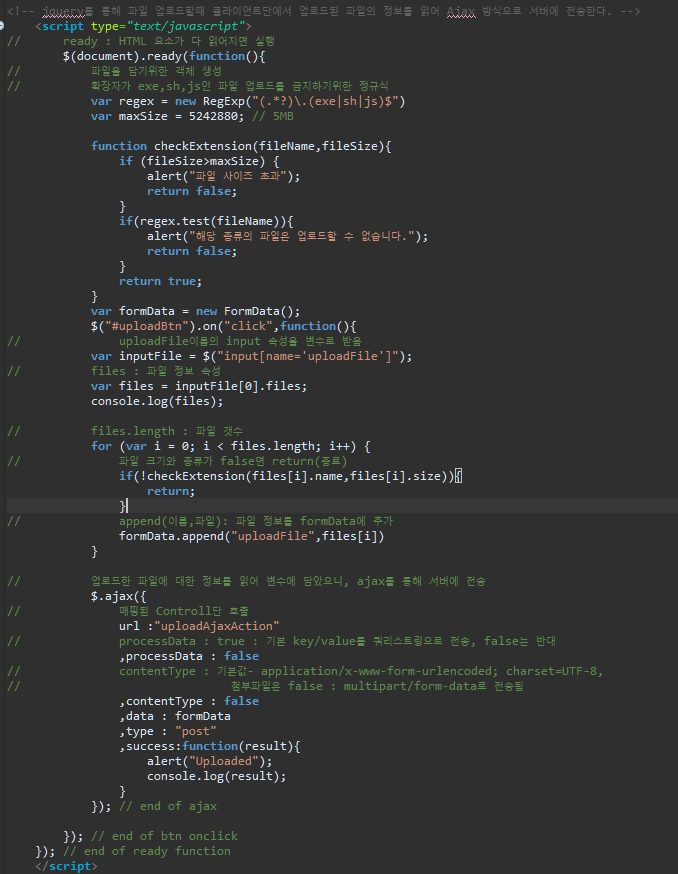Screen dimensions: 678x874
Task: Click the regex string "(.*?)\.(exe|sh|js)$"
Action: 325,101
